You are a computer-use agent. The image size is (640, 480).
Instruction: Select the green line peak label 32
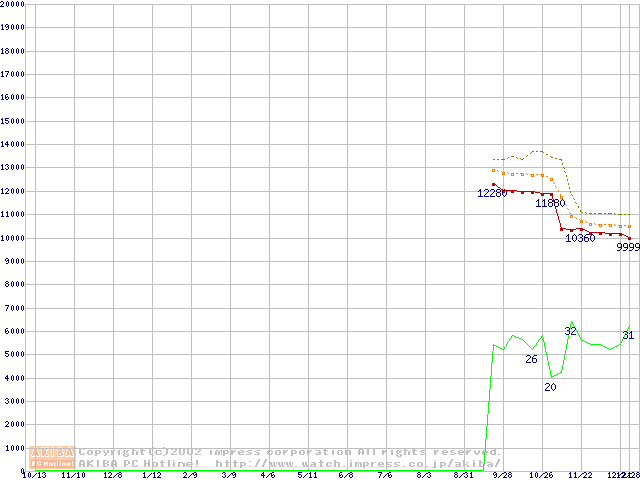point(570,331)
